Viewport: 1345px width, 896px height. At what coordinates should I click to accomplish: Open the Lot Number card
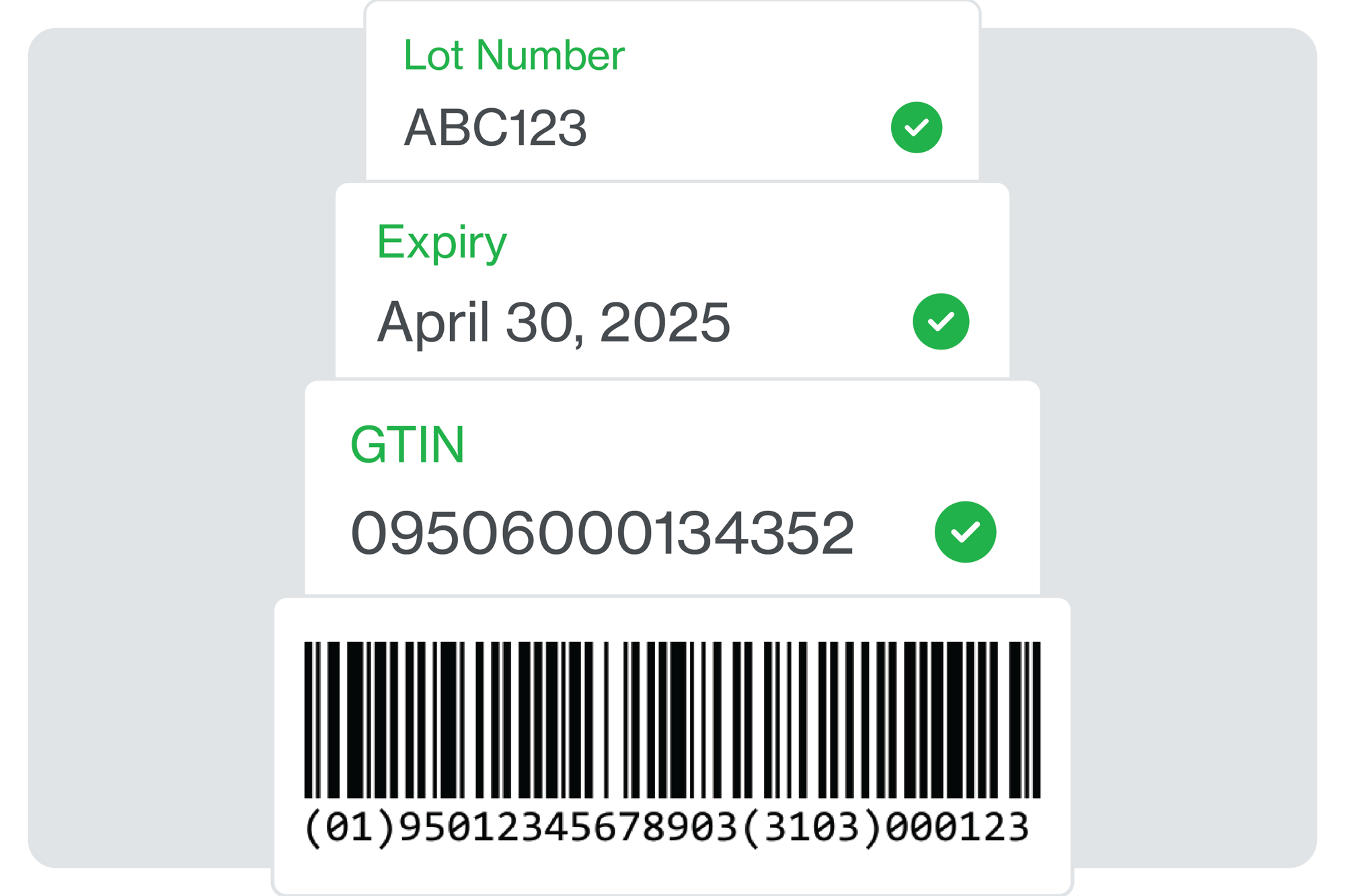tap(672, 91)
